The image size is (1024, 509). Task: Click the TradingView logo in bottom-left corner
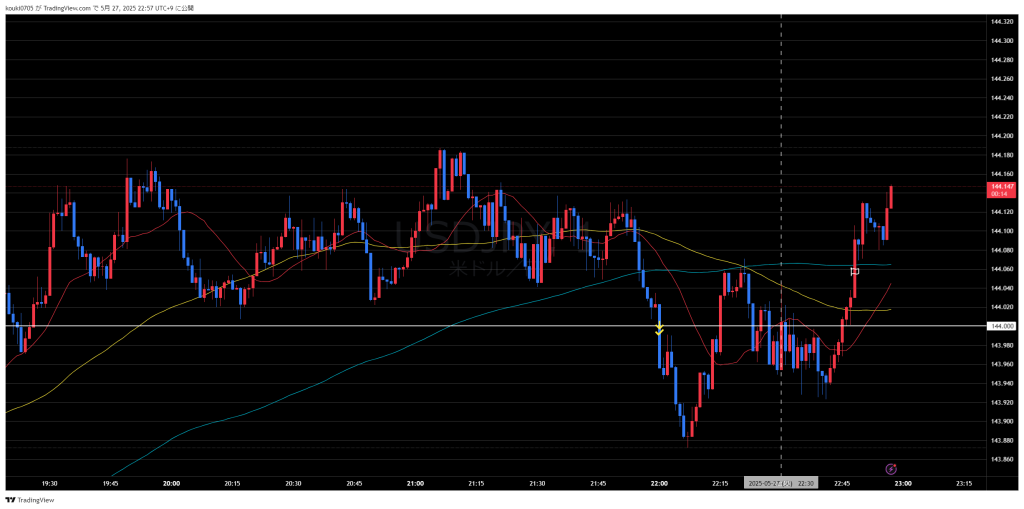pos(28,500)
